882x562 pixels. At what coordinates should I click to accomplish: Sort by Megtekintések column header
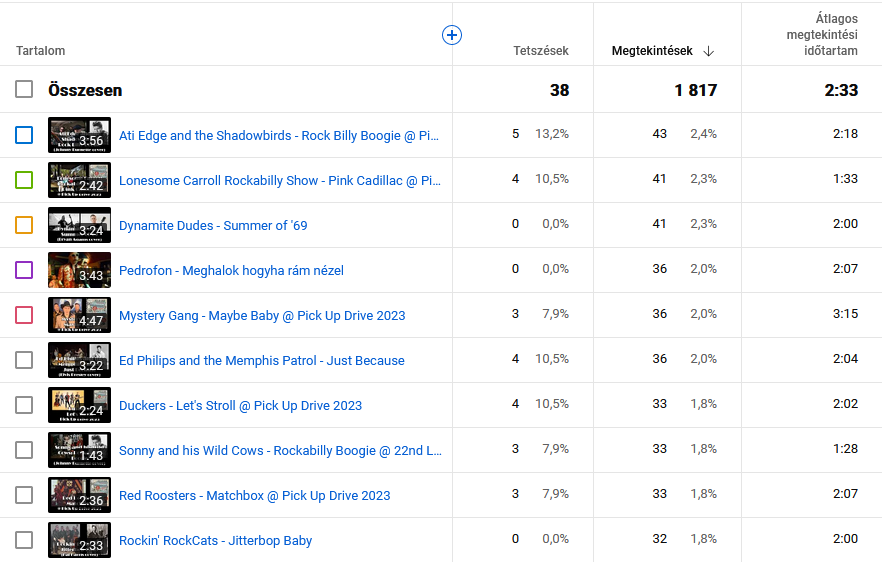pos(651,51)
